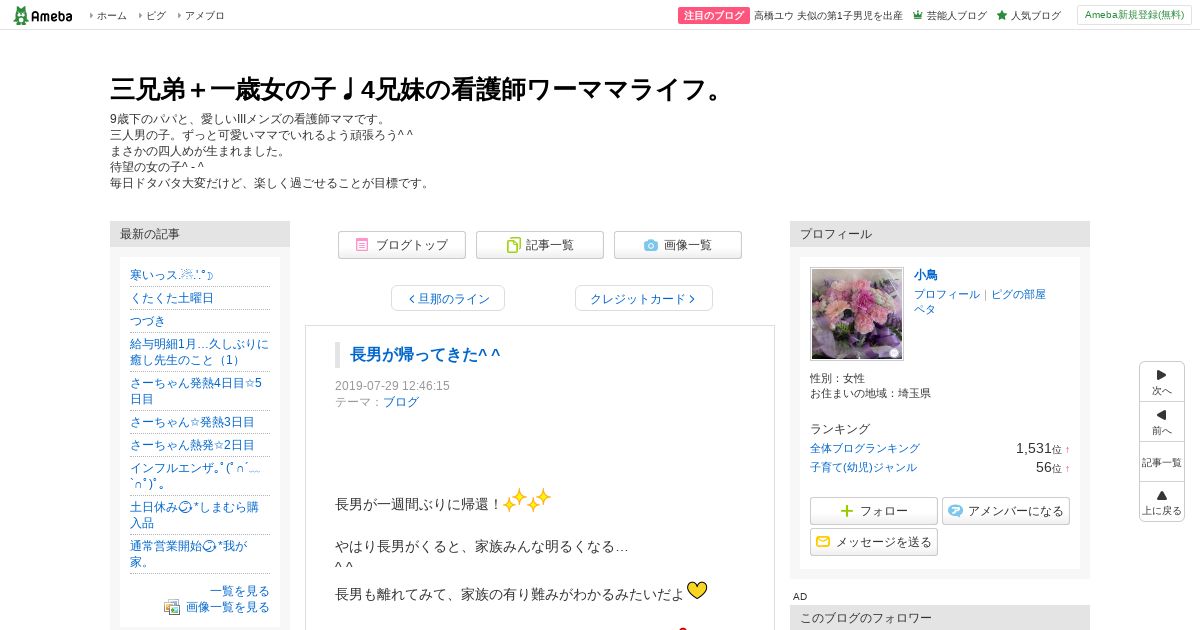Open the アメブロ menu in top bar
1200x630 pixels.
pyautogui.click(x=201, y=16)
